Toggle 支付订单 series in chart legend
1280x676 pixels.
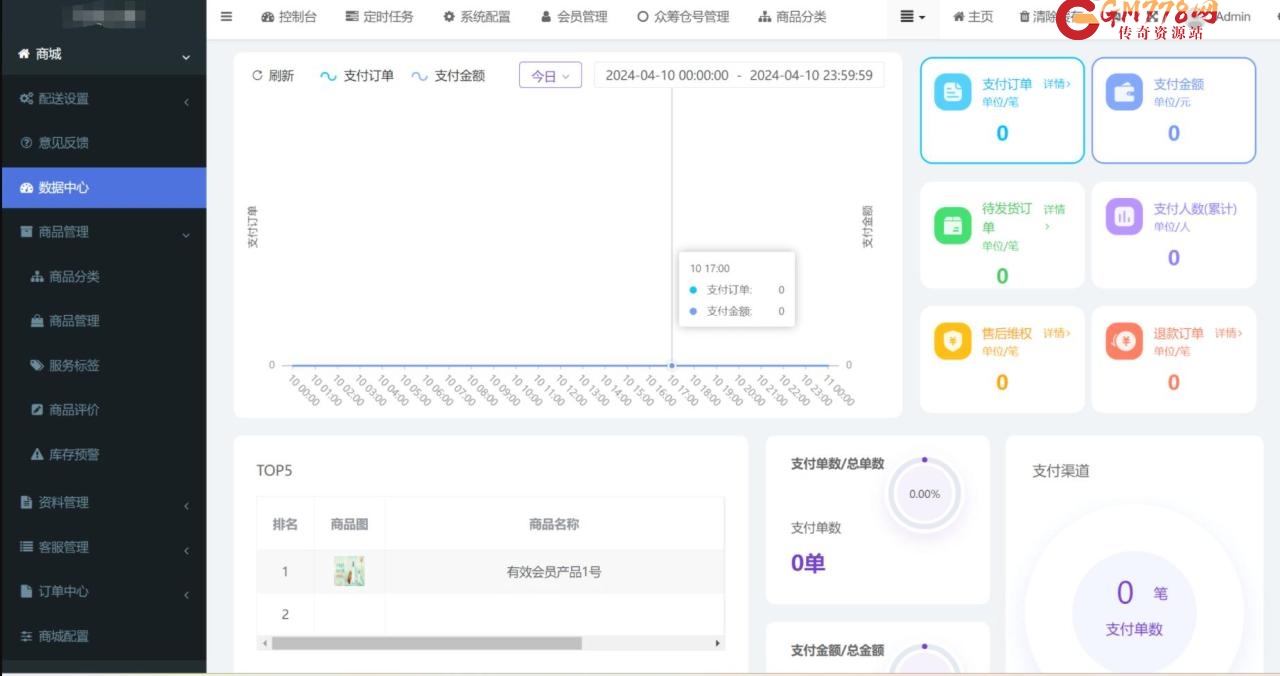coord(357,76)
